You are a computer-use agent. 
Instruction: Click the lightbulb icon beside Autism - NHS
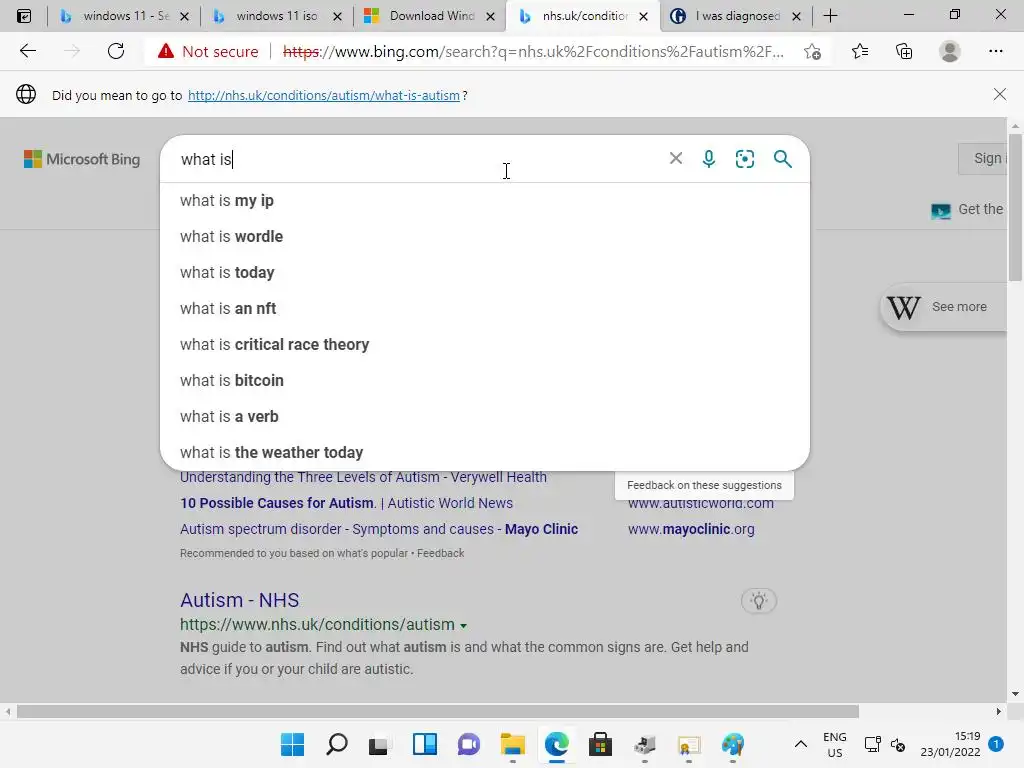758,601
